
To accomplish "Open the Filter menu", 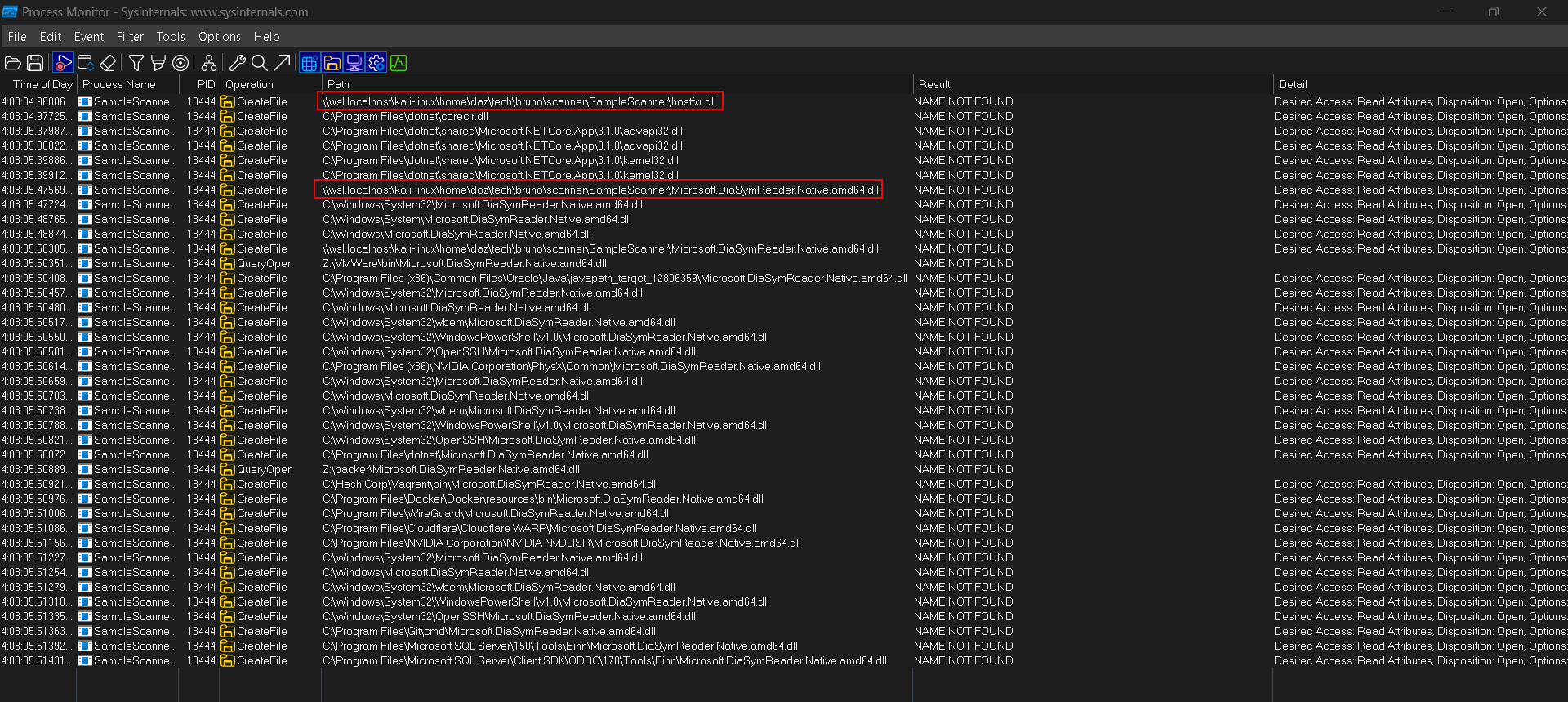I will click(129, 37).
